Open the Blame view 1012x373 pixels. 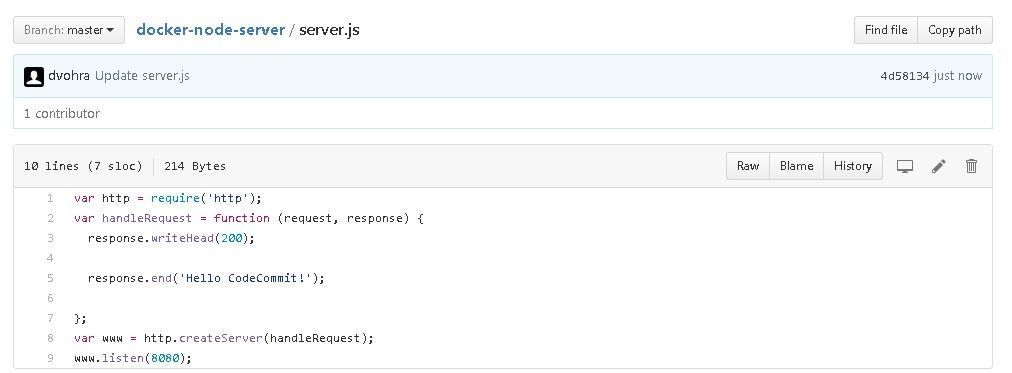796,166
